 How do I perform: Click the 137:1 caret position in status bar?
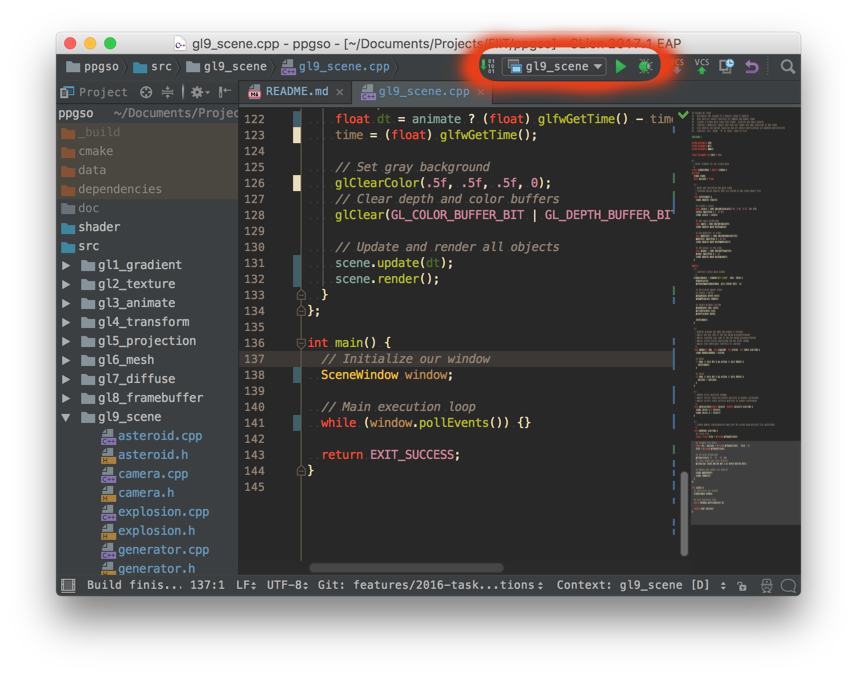coord(207,585)
